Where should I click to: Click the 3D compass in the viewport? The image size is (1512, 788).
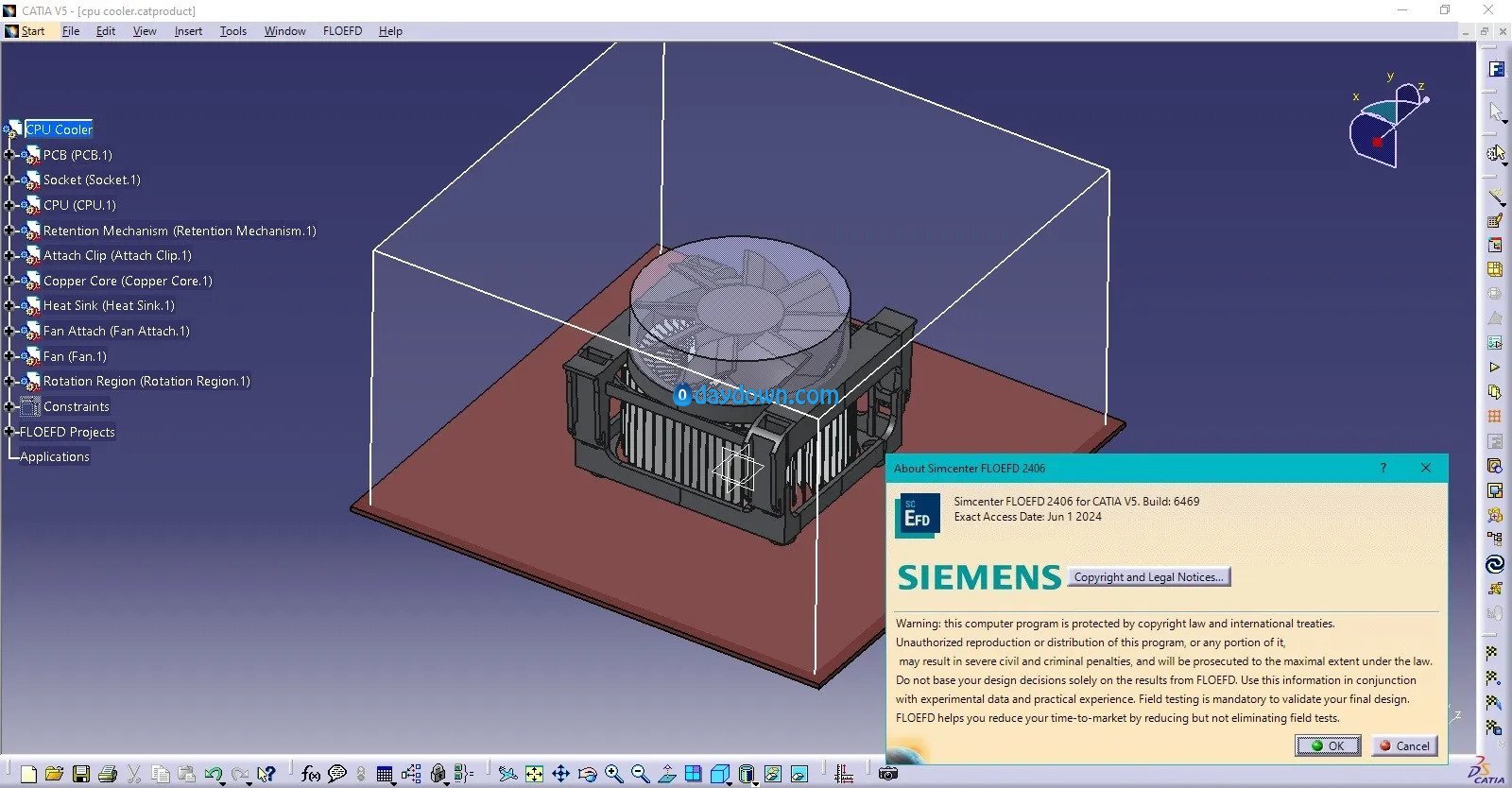click(x=1387, y=125)
